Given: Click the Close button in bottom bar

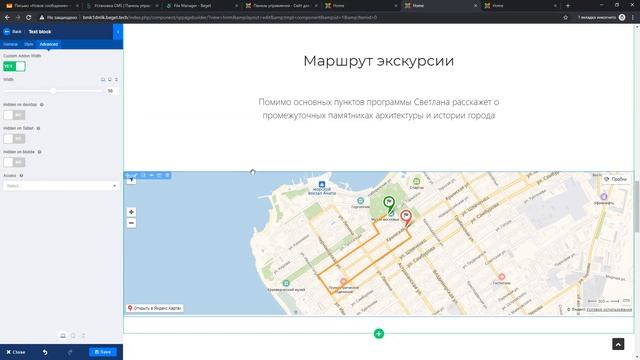Looking at the screenshot, I should point(16,352).
